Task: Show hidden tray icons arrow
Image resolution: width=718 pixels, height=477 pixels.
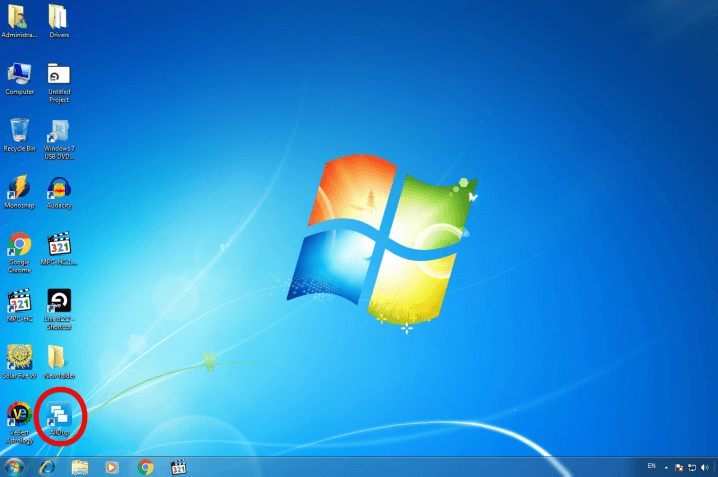Action: [666, 467]
